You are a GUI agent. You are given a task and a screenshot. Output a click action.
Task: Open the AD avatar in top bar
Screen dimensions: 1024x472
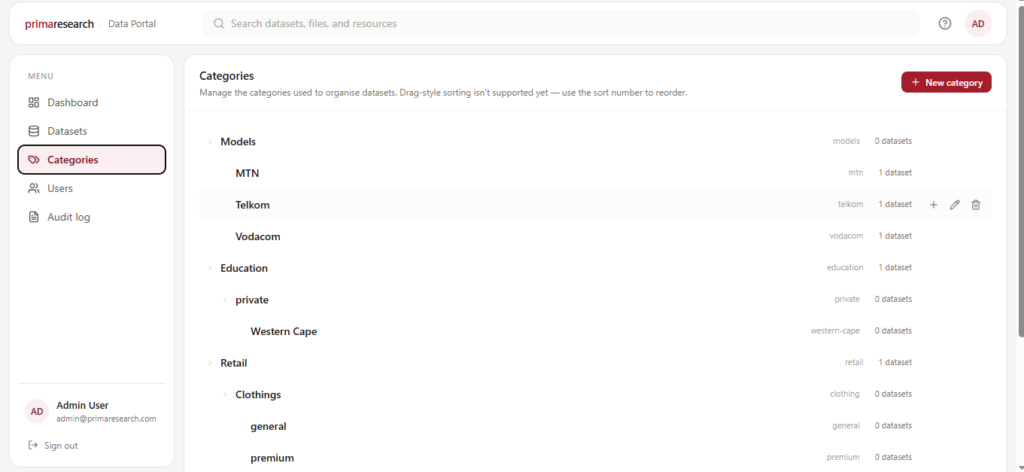pos(978,24)
